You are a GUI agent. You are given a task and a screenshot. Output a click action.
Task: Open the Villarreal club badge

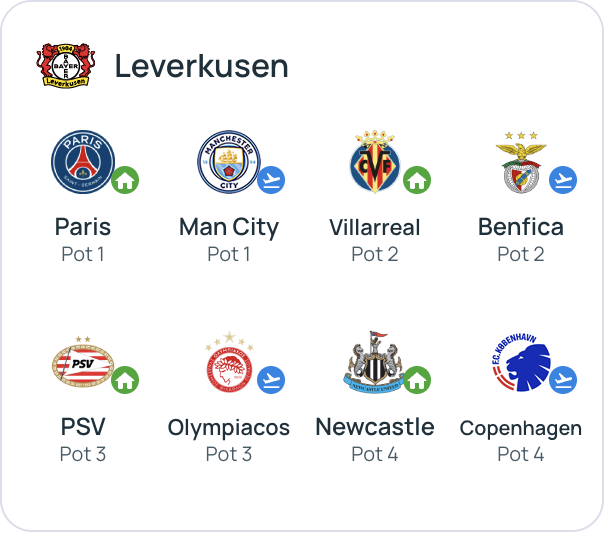tap(375, 161)
